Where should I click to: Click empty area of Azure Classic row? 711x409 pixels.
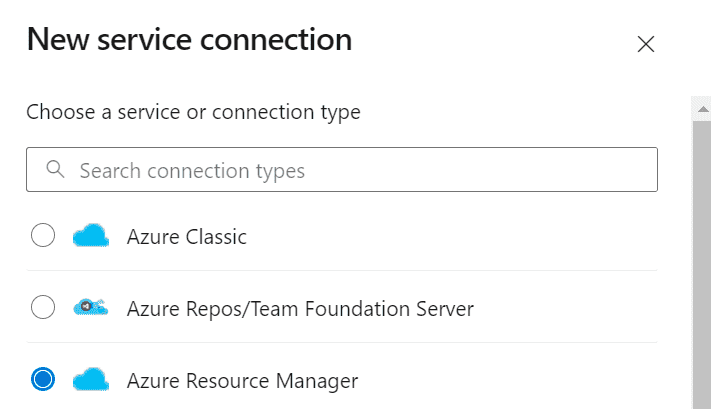click(x=451, y=235)
